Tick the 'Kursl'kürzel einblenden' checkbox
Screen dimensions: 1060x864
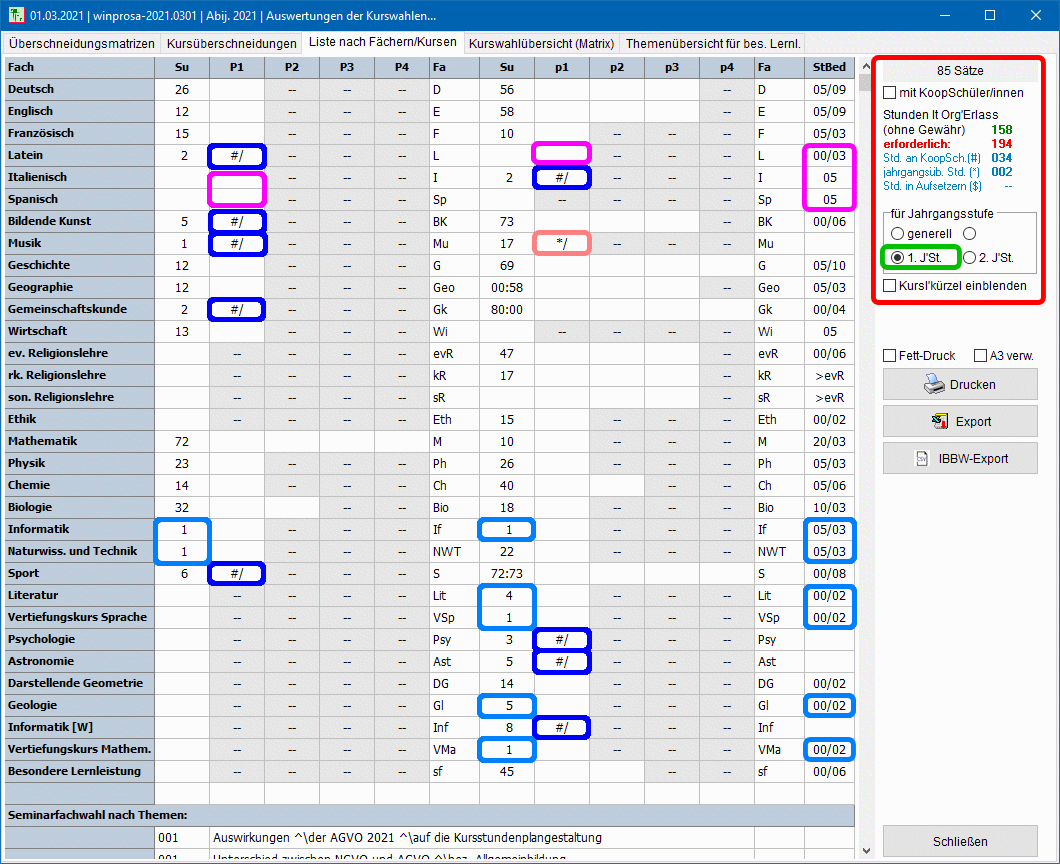tap(890, 286)
